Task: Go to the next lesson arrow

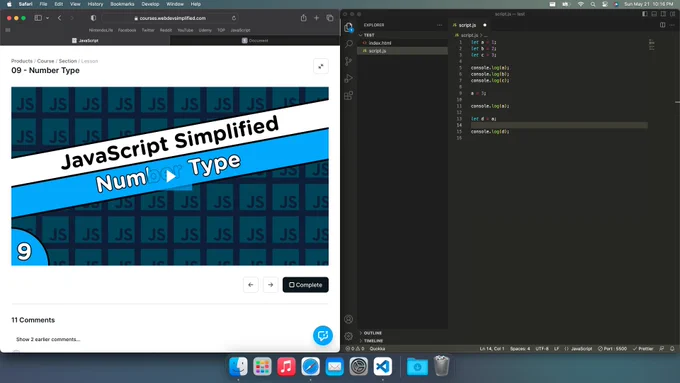Action: pos(270,285)
